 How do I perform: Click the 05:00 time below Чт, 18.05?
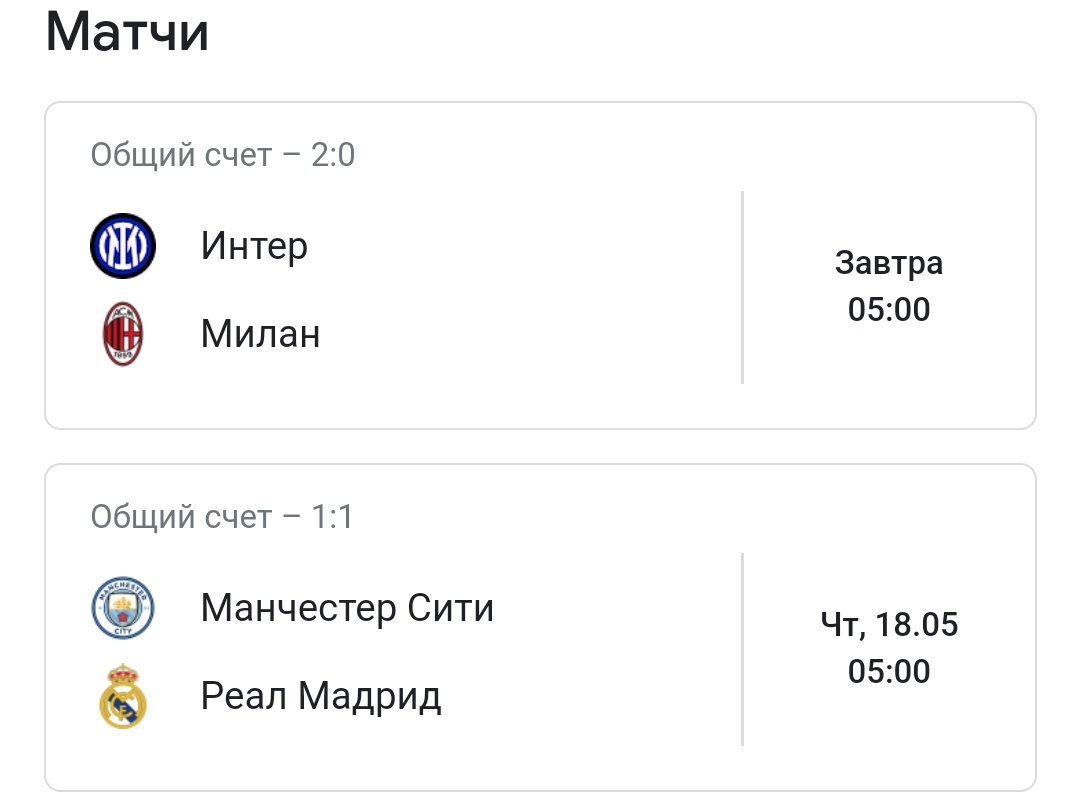pyautogui.click(x=889, y=672)
